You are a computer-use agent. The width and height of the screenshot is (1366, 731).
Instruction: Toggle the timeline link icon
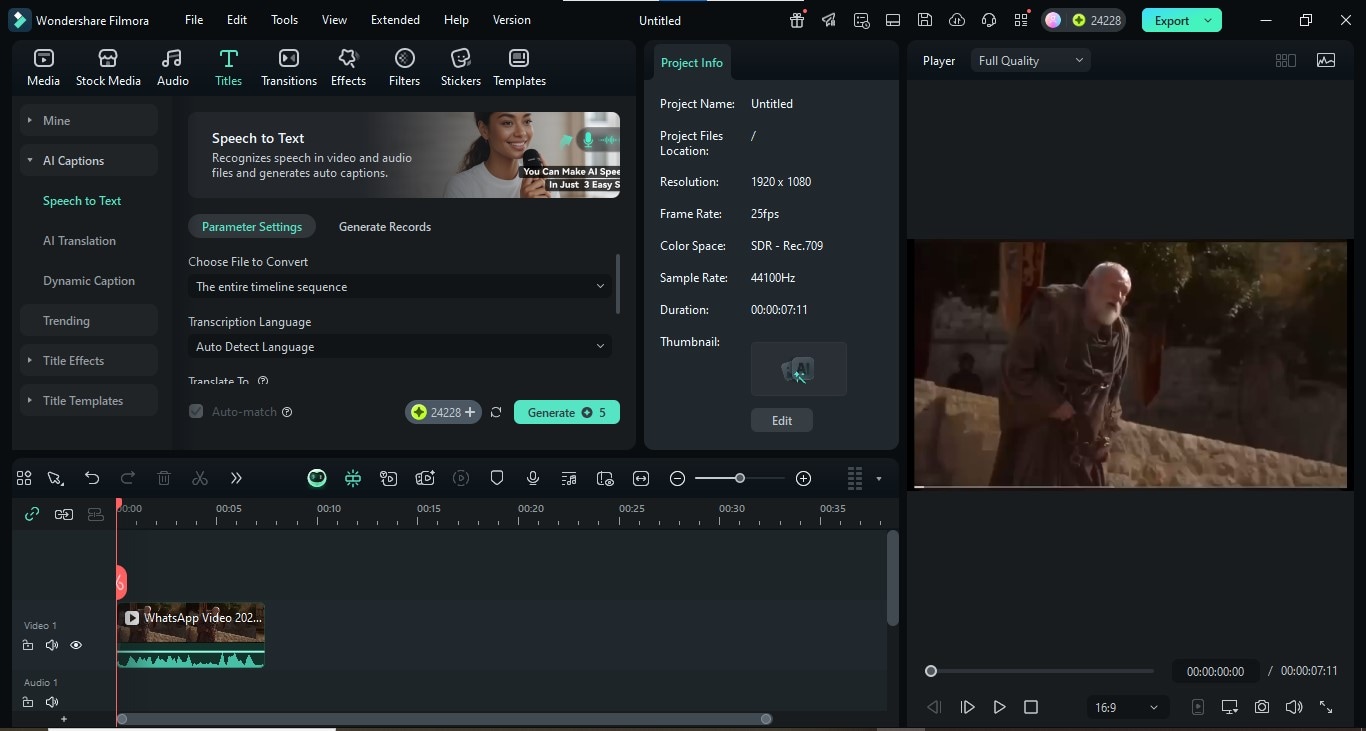click(x=32, y=514)
